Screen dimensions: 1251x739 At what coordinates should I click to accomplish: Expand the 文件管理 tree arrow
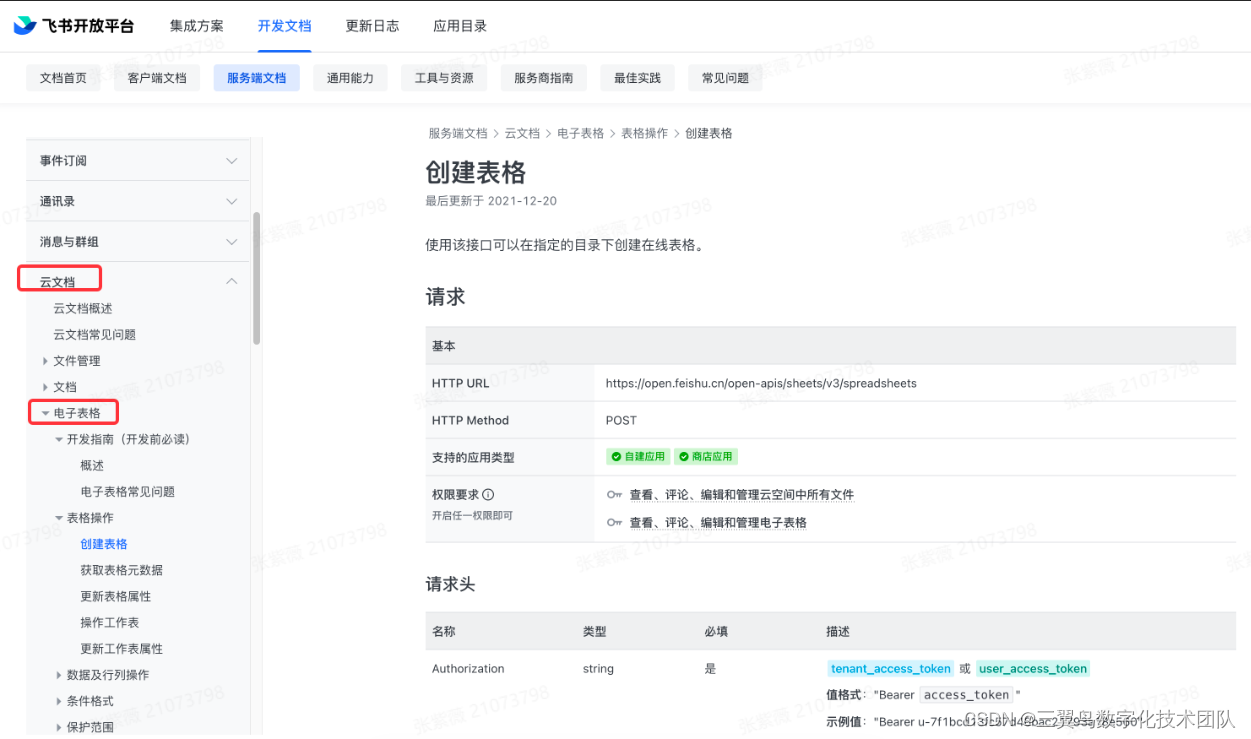point(45,361)
